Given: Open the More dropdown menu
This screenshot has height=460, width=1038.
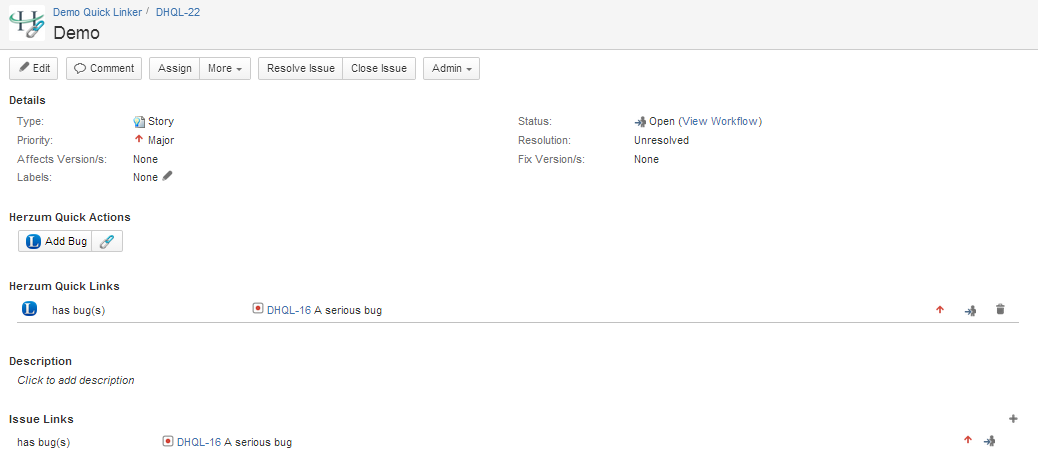Looking at the screenshot, I should (x=225, y=68).
